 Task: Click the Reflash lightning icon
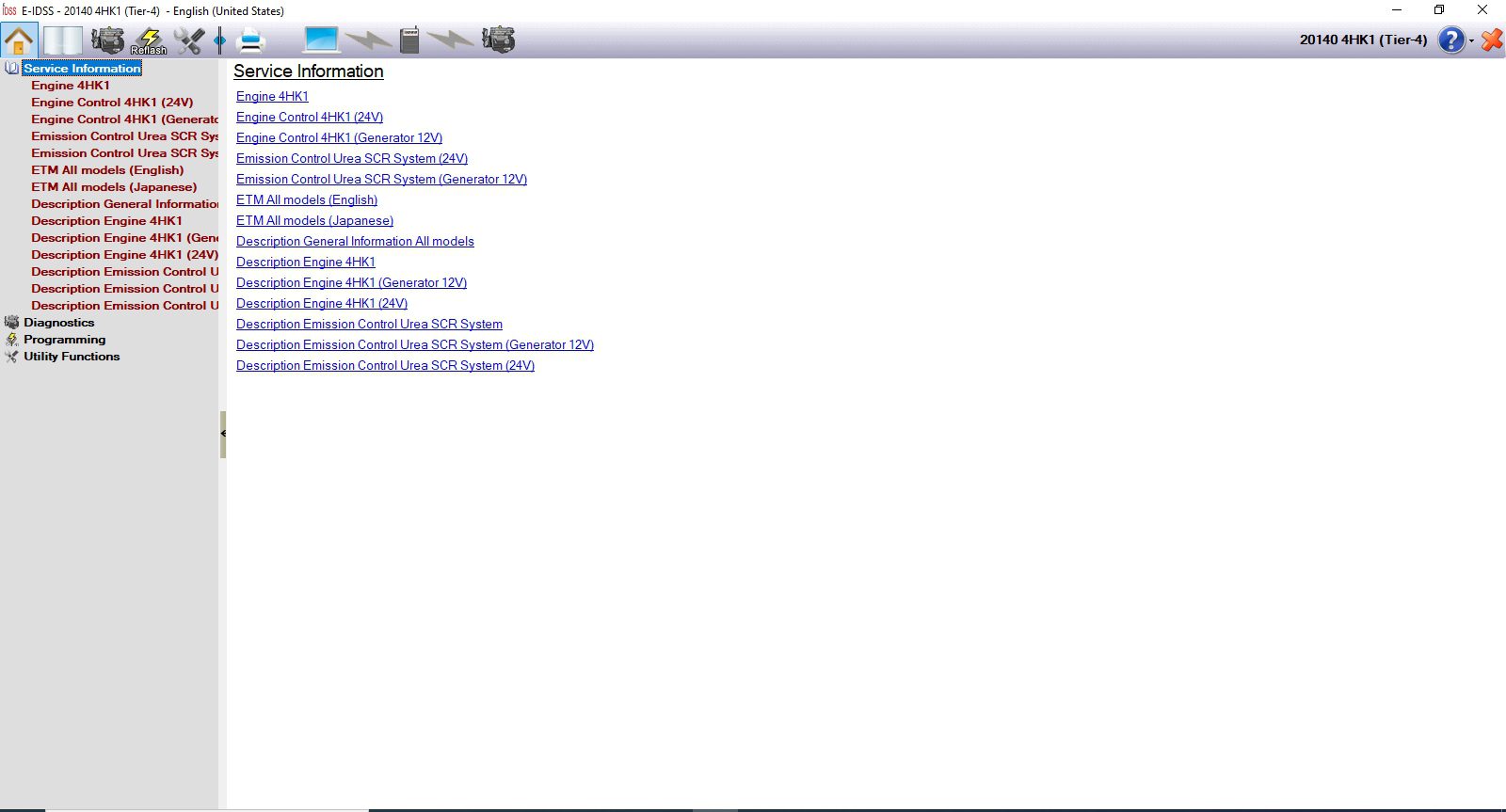click(x=149, y=40)
